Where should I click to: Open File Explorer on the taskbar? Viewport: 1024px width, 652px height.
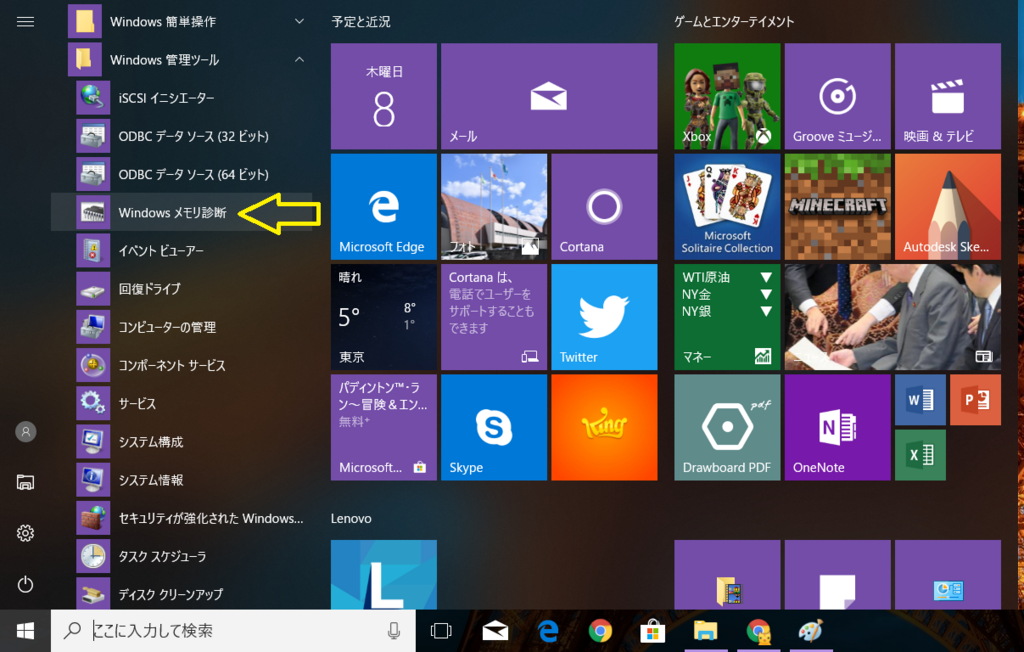click(705, 631)
